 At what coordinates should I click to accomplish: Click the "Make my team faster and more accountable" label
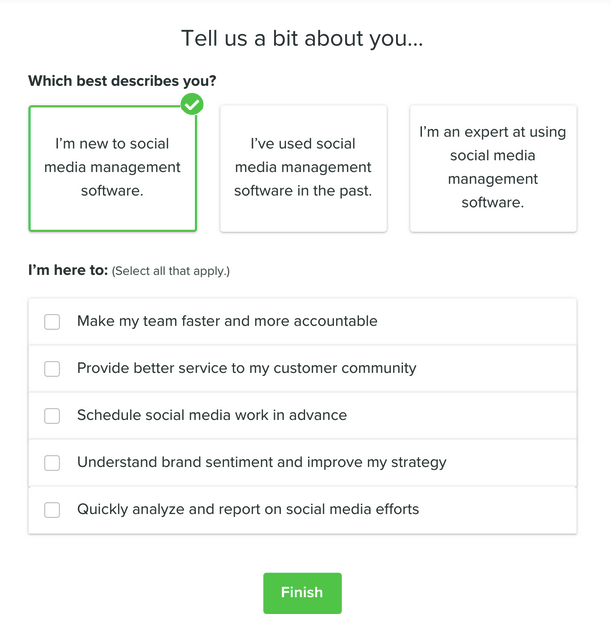227,321
